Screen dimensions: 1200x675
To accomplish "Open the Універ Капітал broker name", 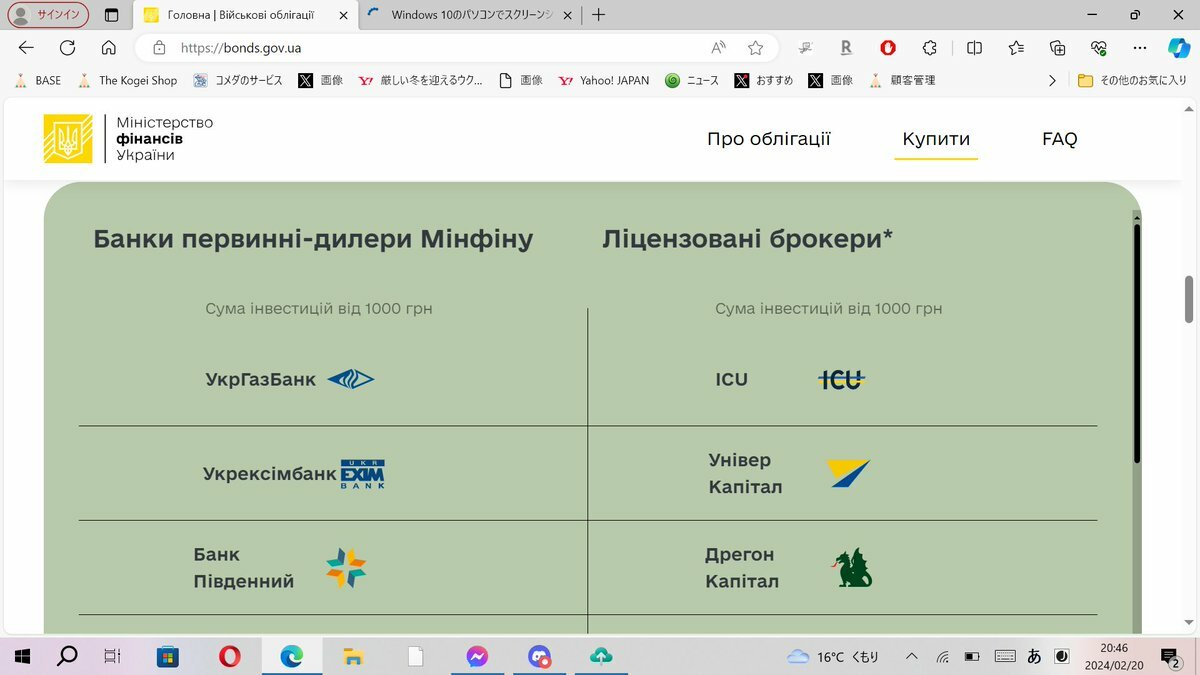I will (x=745, y=474).
